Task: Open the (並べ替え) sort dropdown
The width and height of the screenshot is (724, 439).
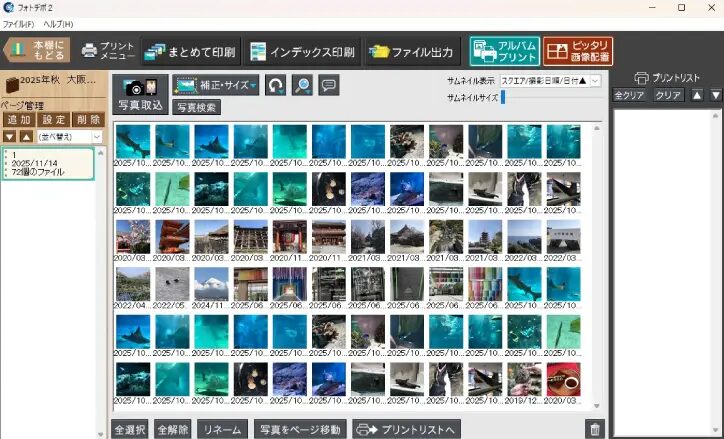Action: [x=69, y=137]
